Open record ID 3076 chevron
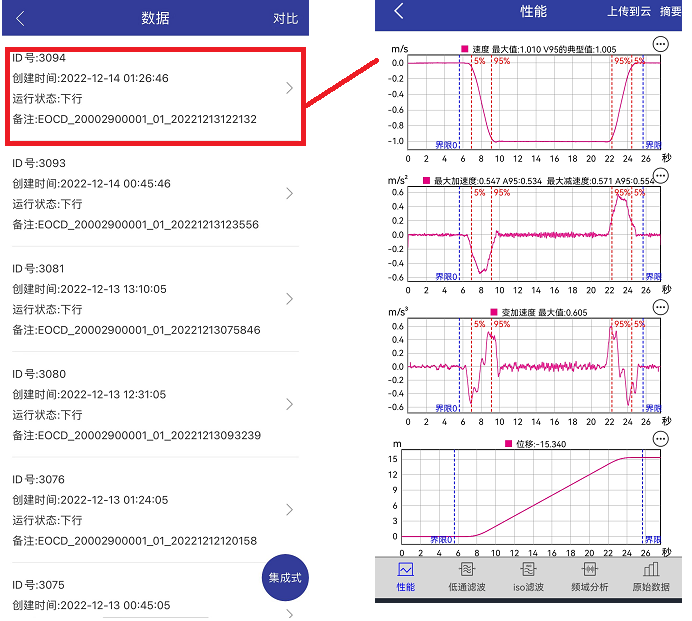The height and width of the screenshot is (621, 692). [290, 510]
